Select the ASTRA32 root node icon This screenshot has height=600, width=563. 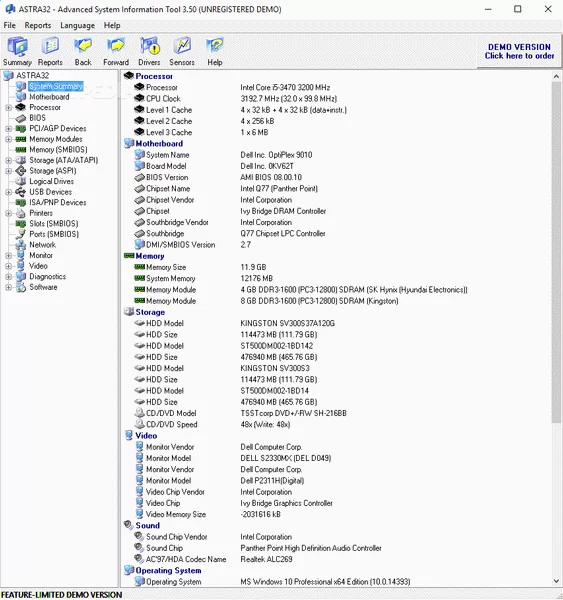click(9, 75)
